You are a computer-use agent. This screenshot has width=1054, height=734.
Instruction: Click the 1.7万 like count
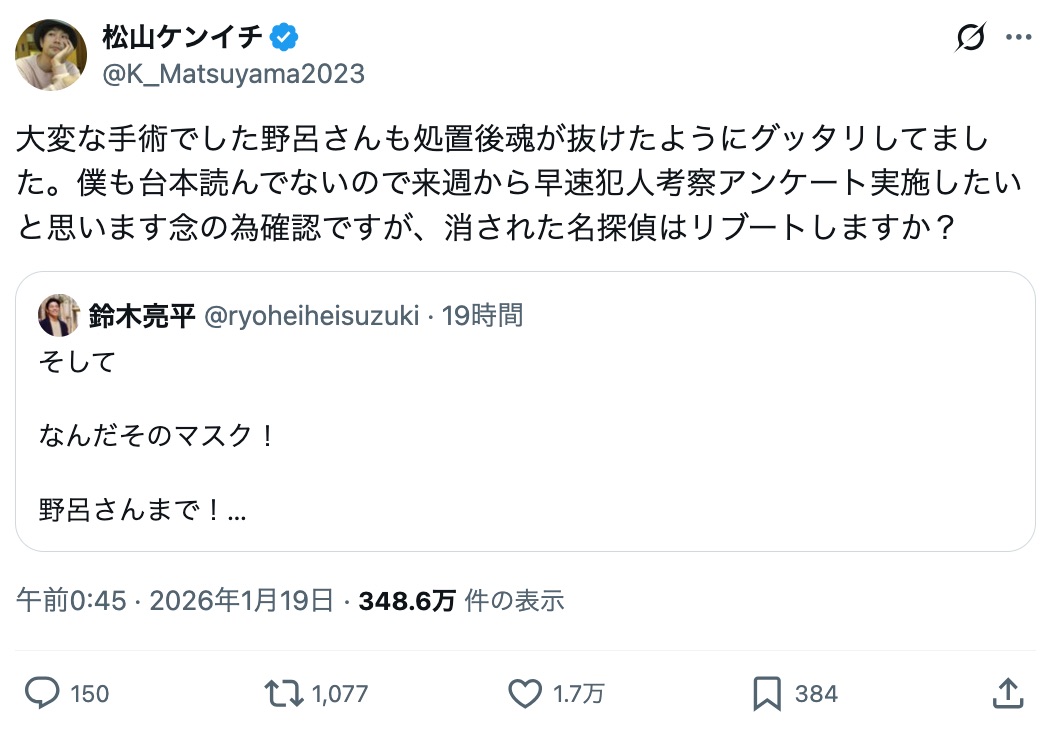[x=577, y=693]
